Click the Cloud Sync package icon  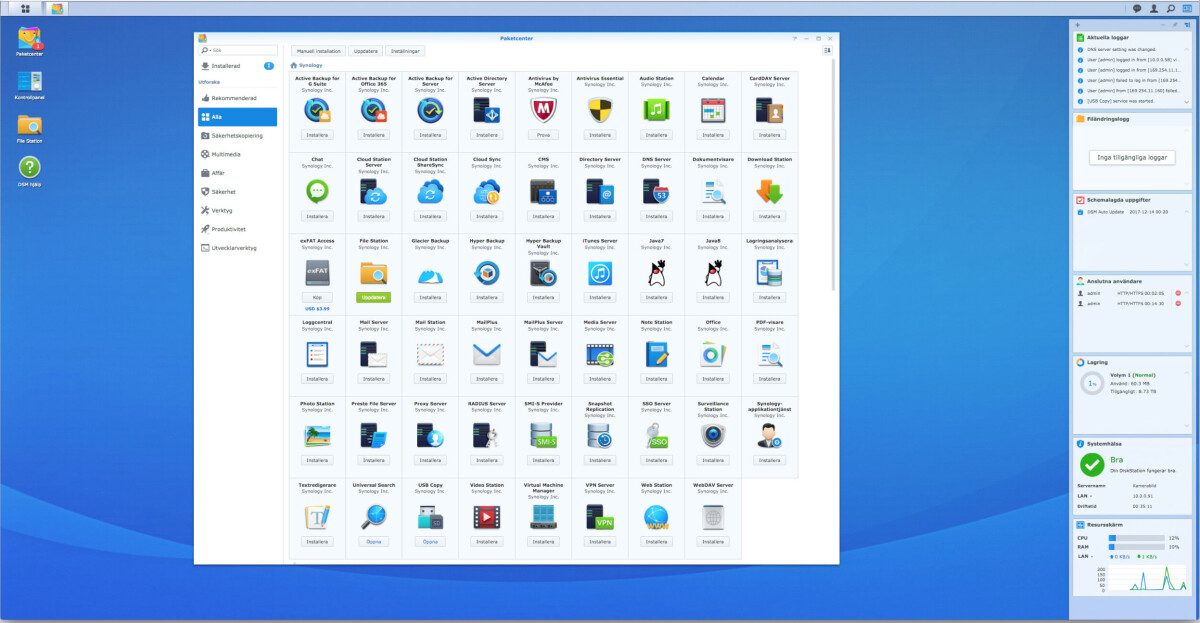click(487, 191)
